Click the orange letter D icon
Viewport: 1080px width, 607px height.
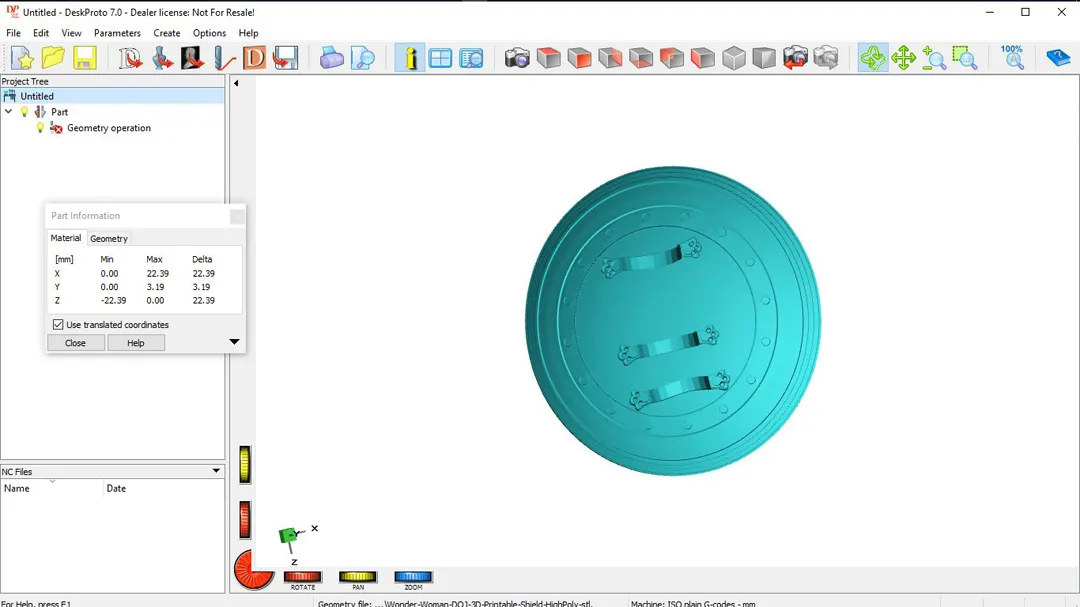[x=254, y=58]
